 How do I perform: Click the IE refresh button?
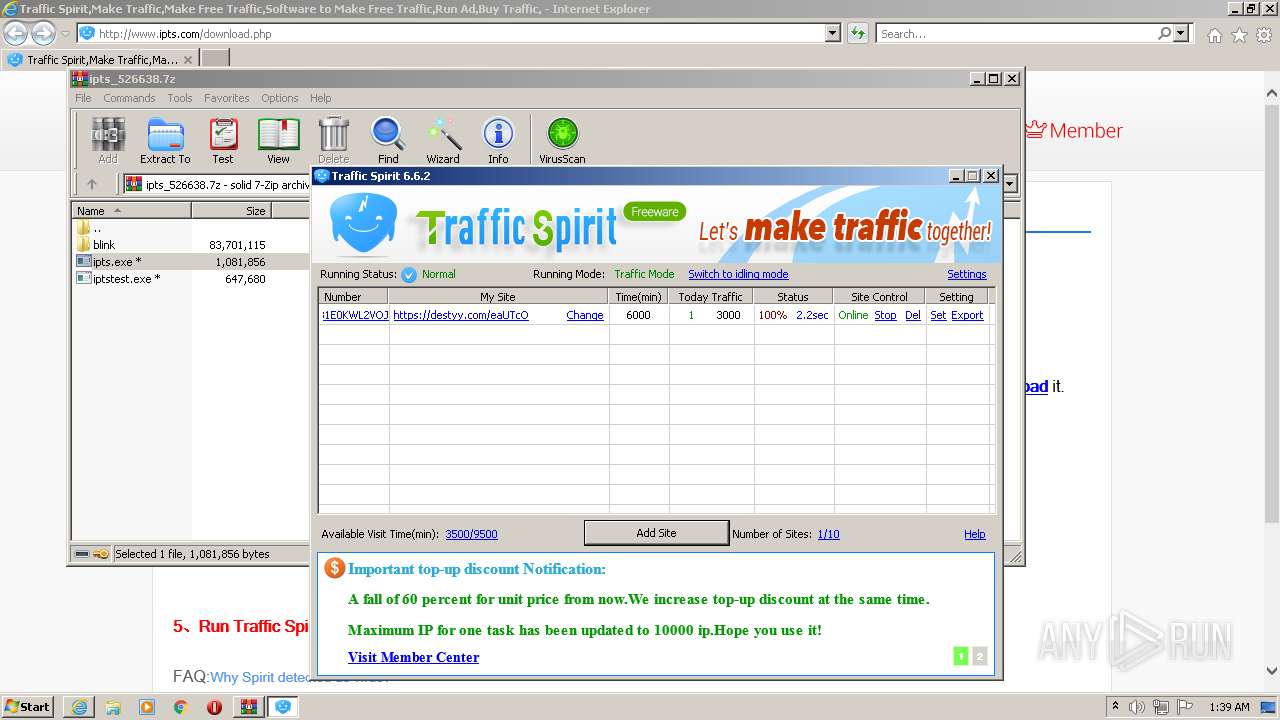[857, 33]
